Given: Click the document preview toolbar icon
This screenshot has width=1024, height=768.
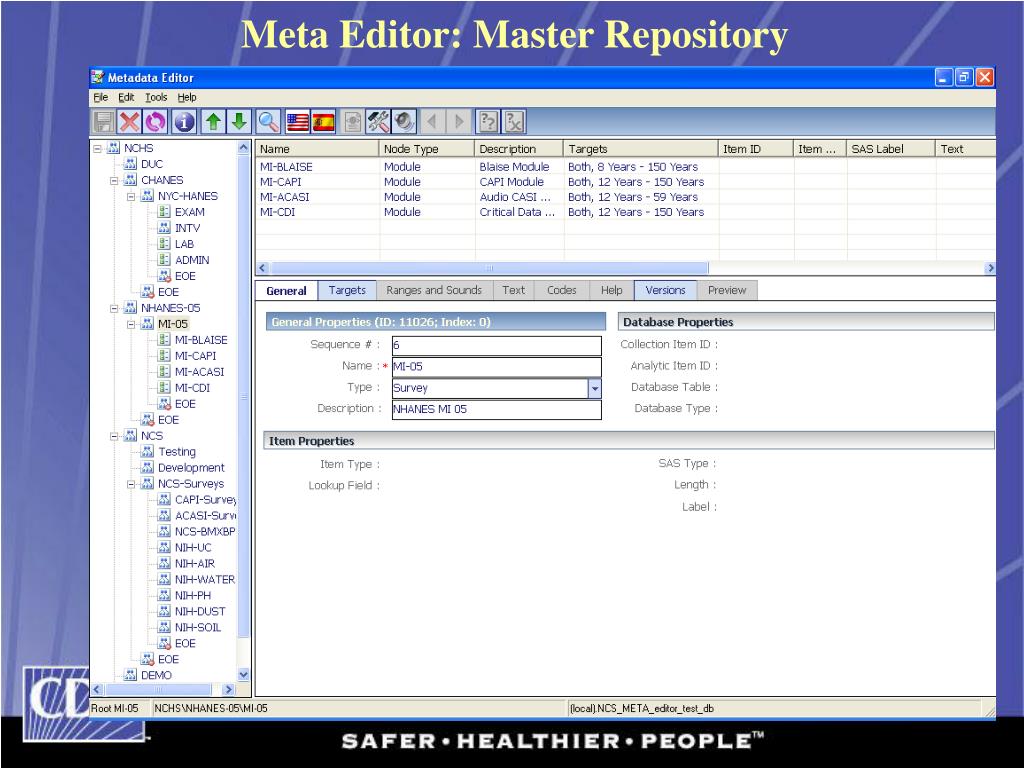Looking at the screenshot, I should coord(352,121).
